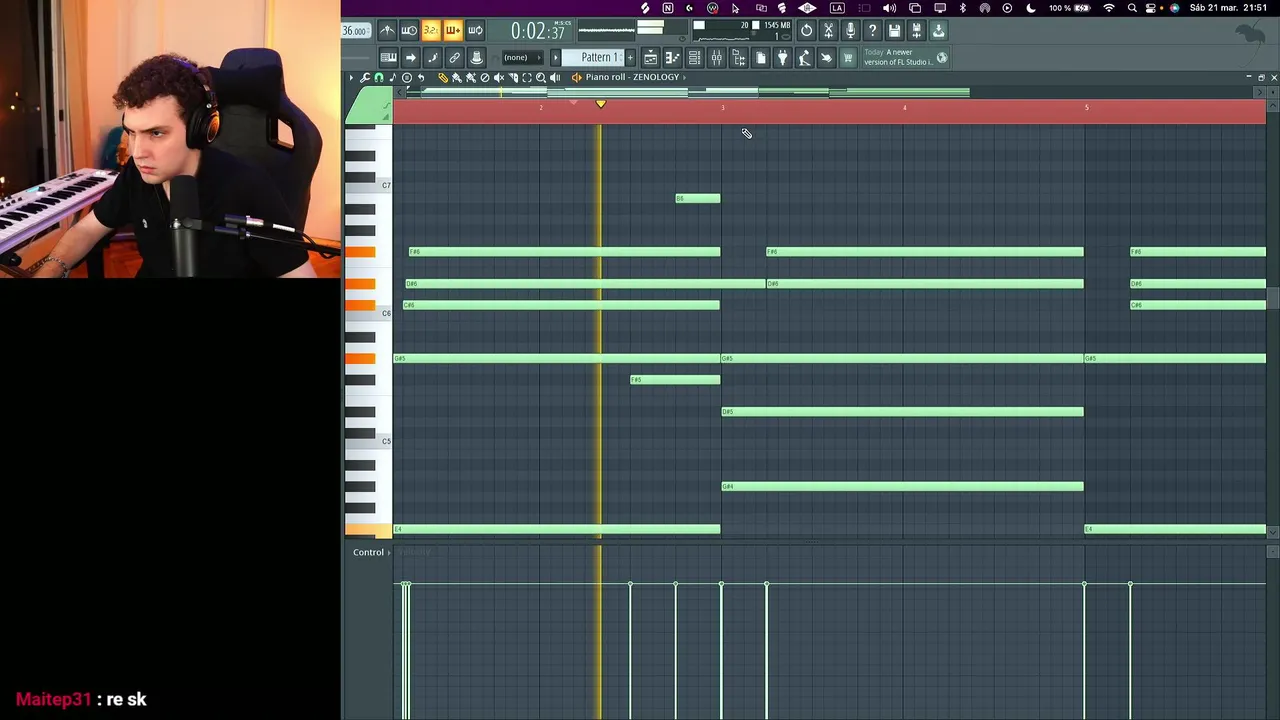The image size is (1280, 720).
Task: Open the shopping cart content library
Action: click(x=848, y=58)
